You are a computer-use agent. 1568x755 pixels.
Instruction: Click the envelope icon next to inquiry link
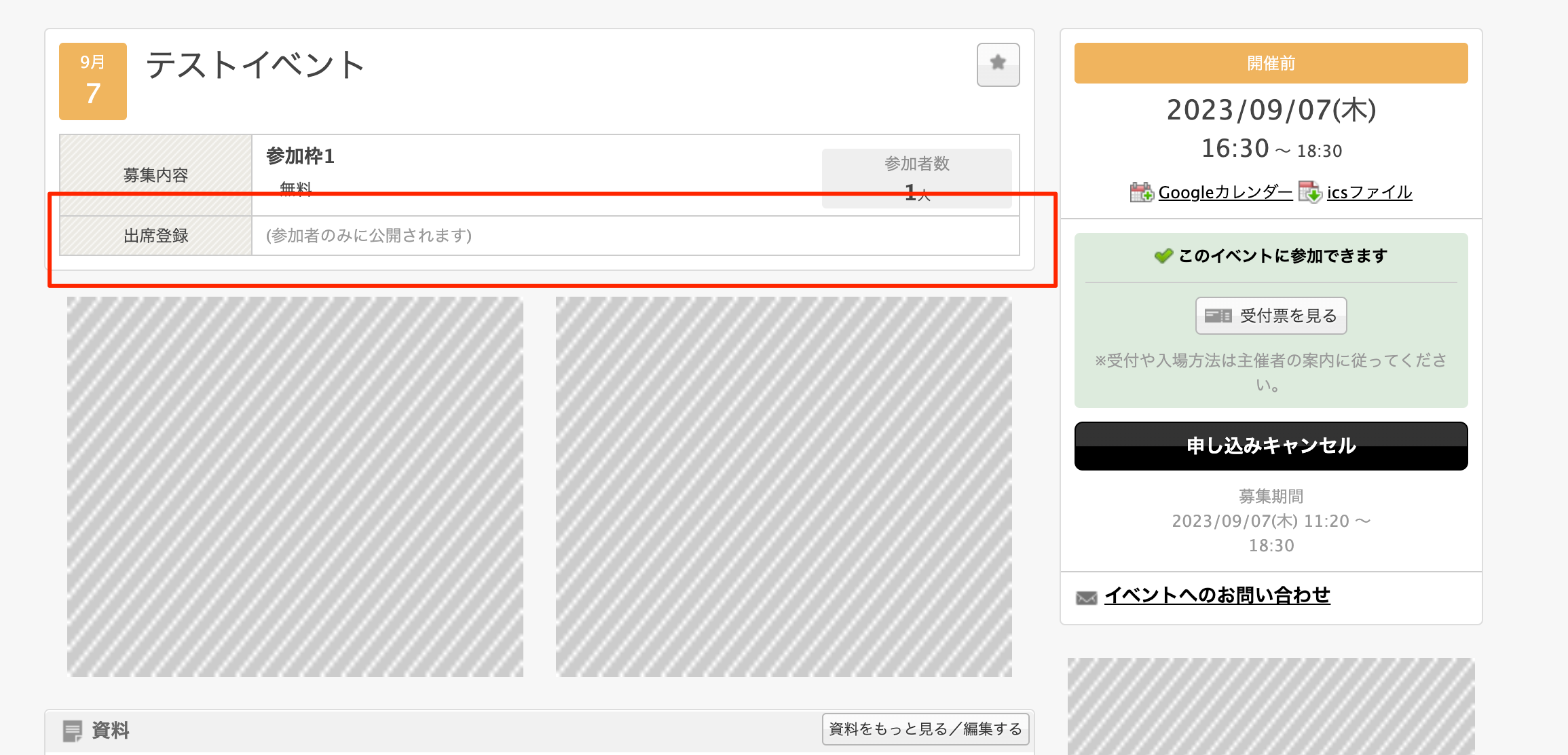(1087, 597)
